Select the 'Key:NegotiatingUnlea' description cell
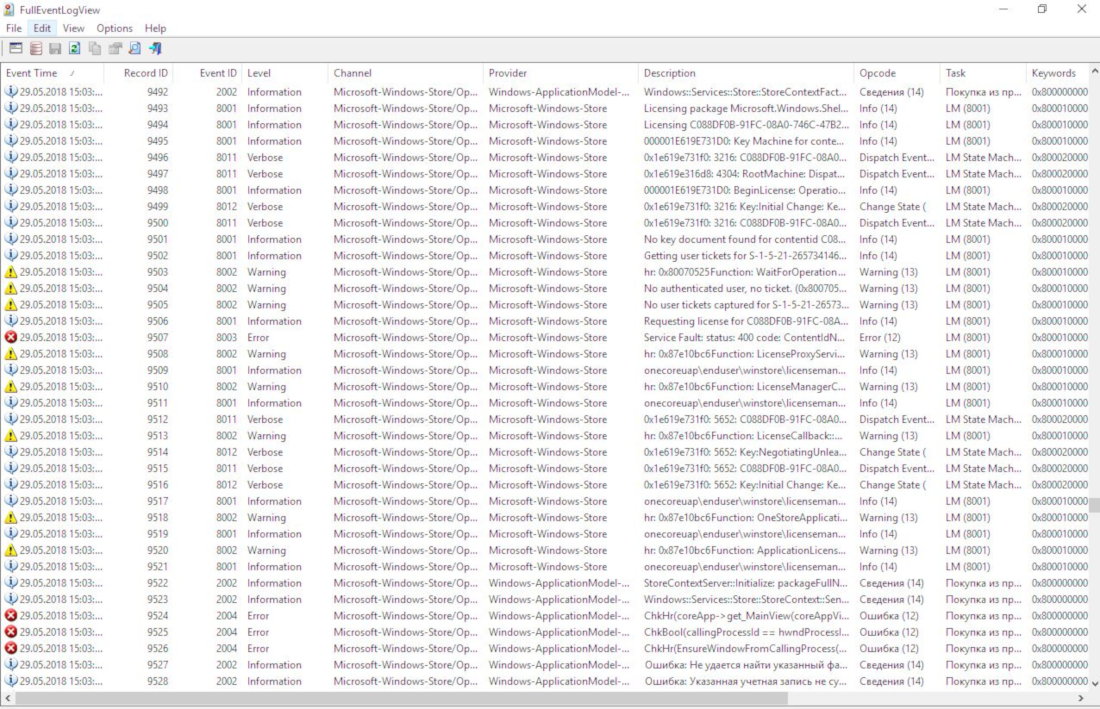1100x709 pixels. (x=745, y=452)
